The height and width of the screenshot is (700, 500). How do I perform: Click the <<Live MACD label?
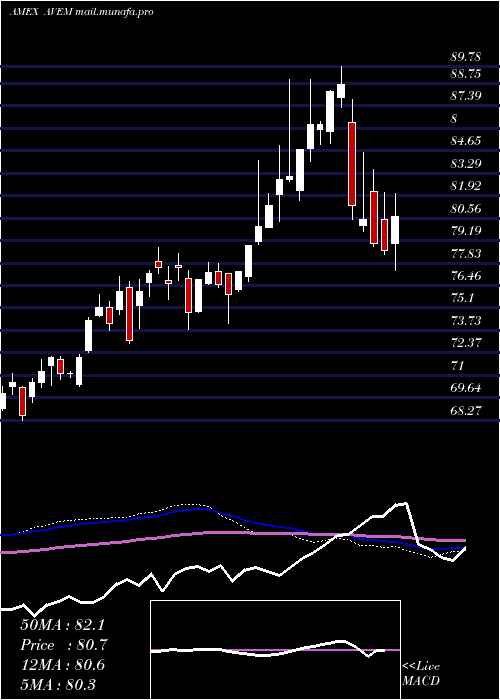point(421,673)
